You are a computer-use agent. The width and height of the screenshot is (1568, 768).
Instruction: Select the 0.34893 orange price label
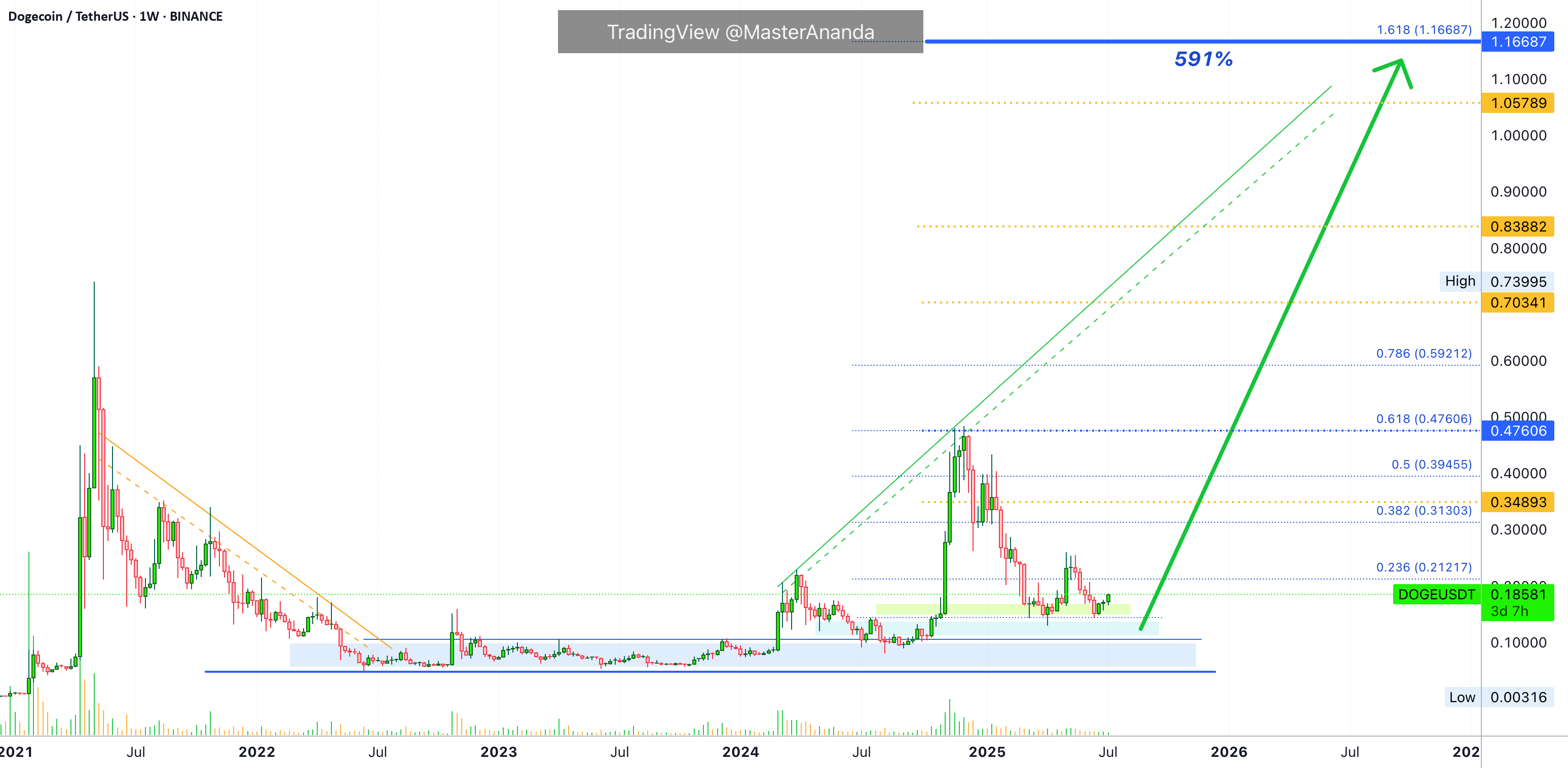(x=1517, y=502)
